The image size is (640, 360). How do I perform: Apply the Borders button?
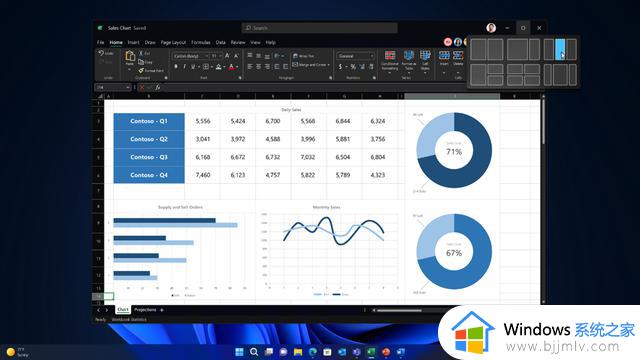point(206,67)
